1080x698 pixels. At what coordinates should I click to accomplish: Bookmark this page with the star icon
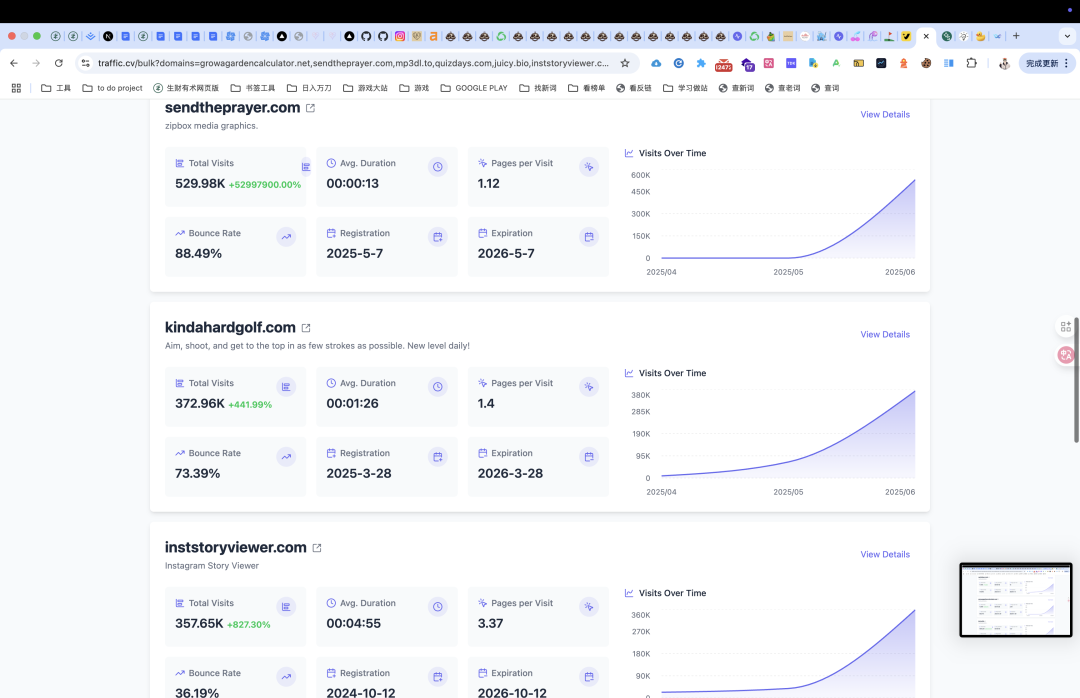[625, 63]
